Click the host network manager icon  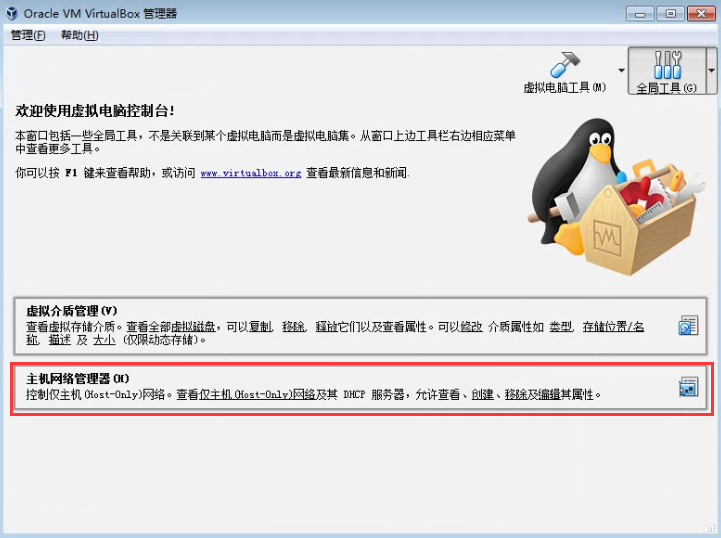point(688,387)
